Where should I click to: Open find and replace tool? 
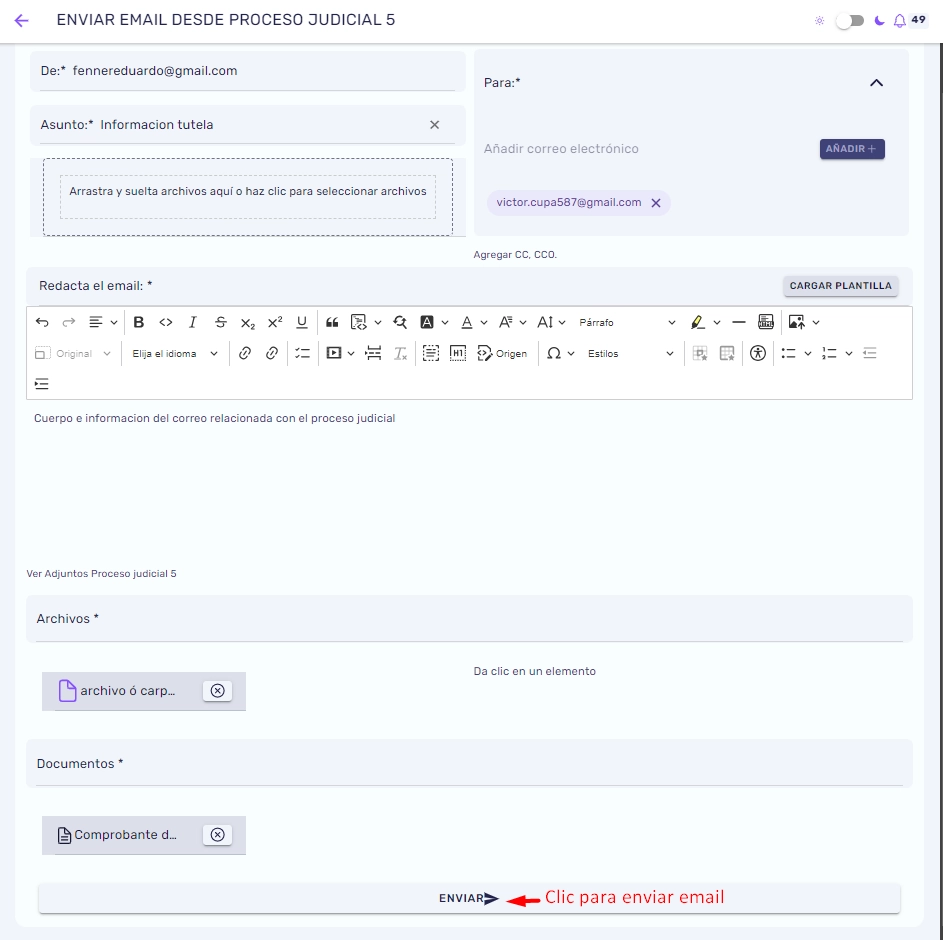400,322
